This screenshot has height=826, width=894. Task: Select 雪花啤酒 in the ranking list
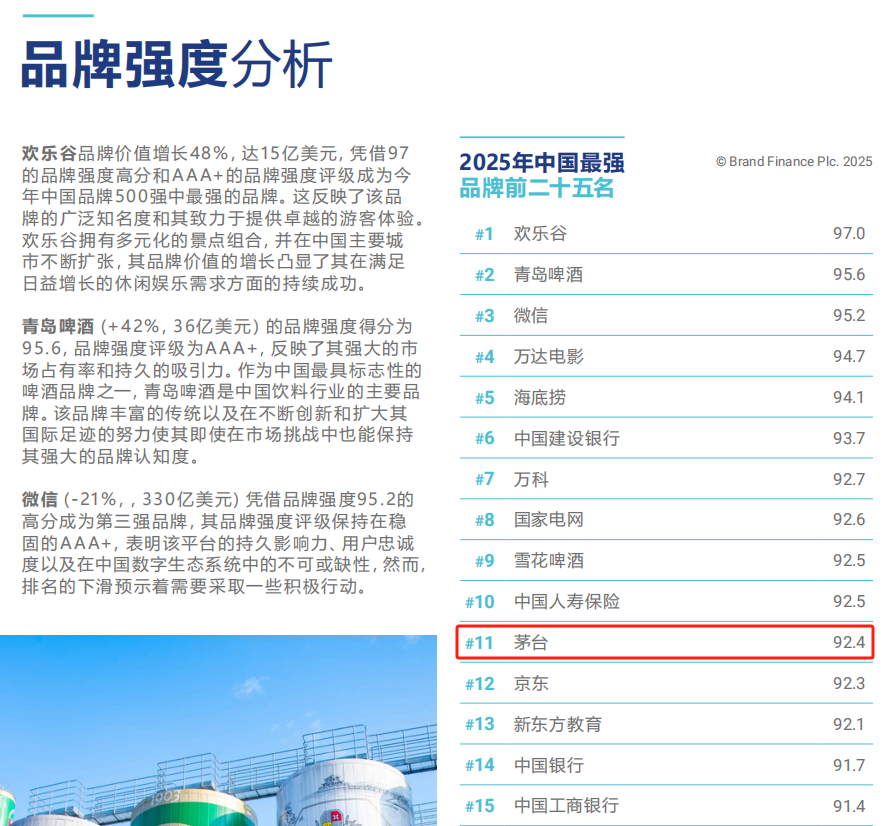tap(548, 560)
